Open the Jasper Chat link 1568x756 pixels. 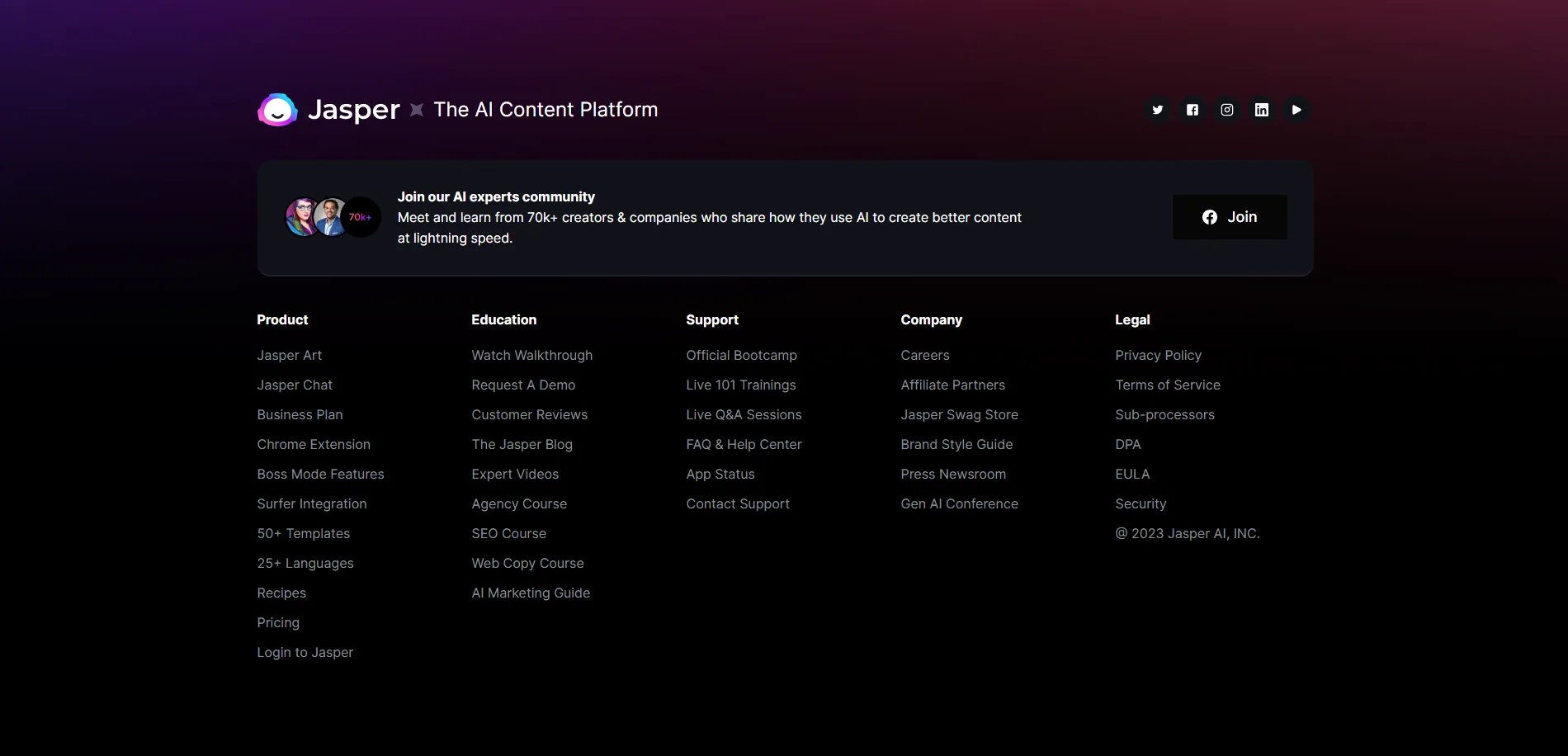click(295, 385)
